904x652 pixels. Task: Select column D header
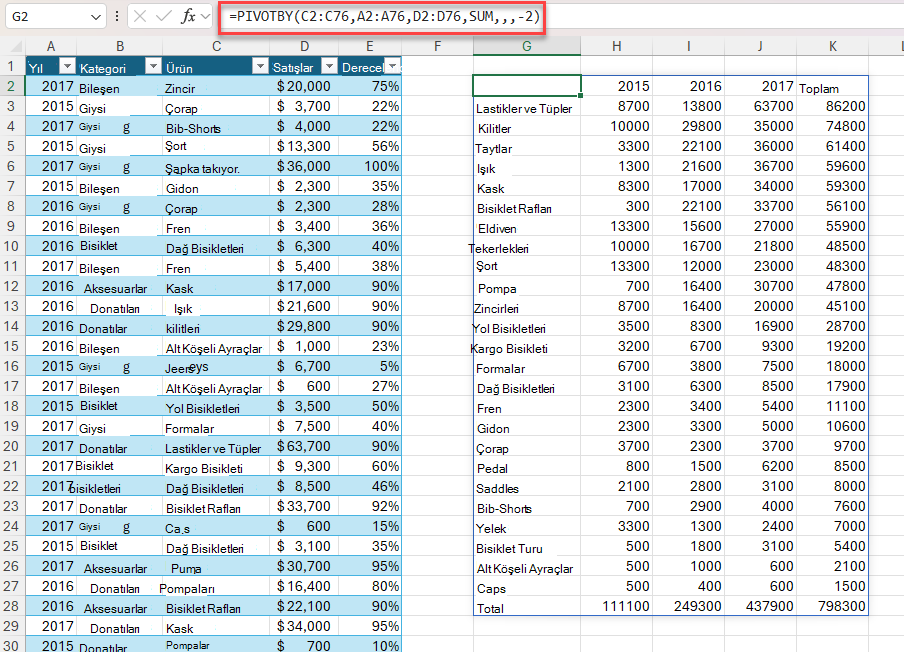[x=304, y=46]
